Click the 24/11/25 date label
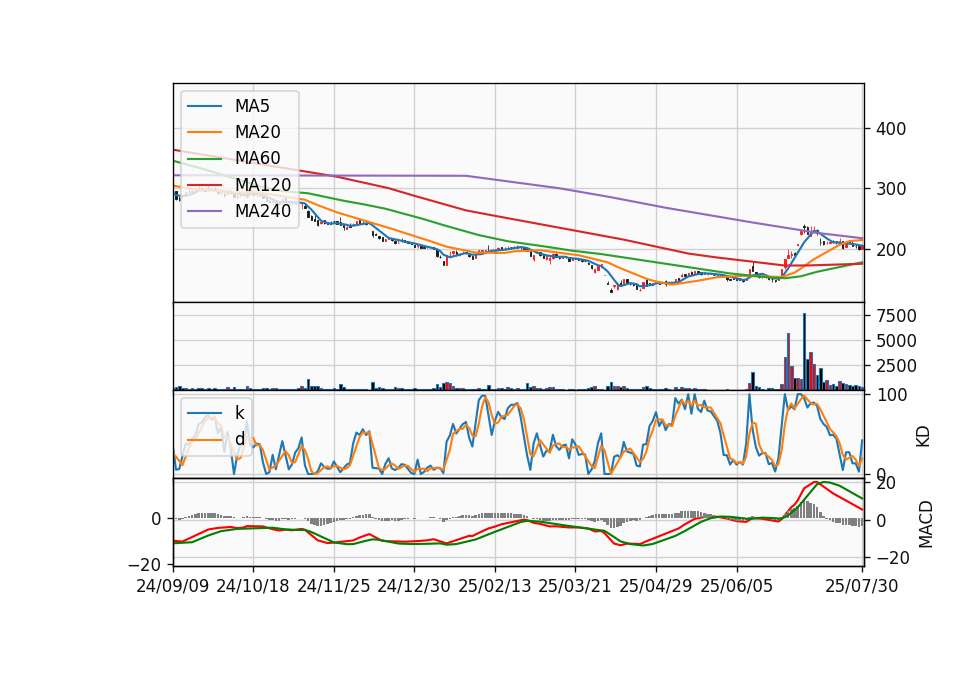 [x=334, y=586]
